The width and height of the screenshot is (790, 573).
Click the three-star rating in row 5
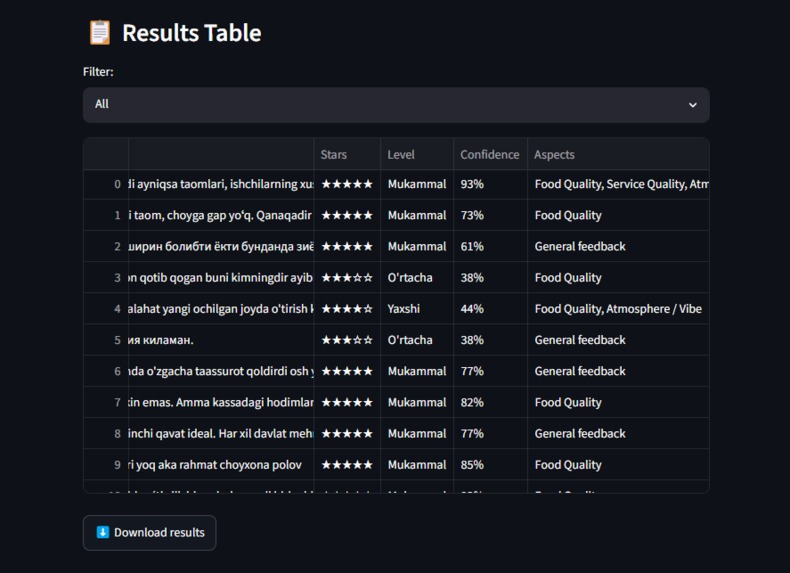coord(347,340)
